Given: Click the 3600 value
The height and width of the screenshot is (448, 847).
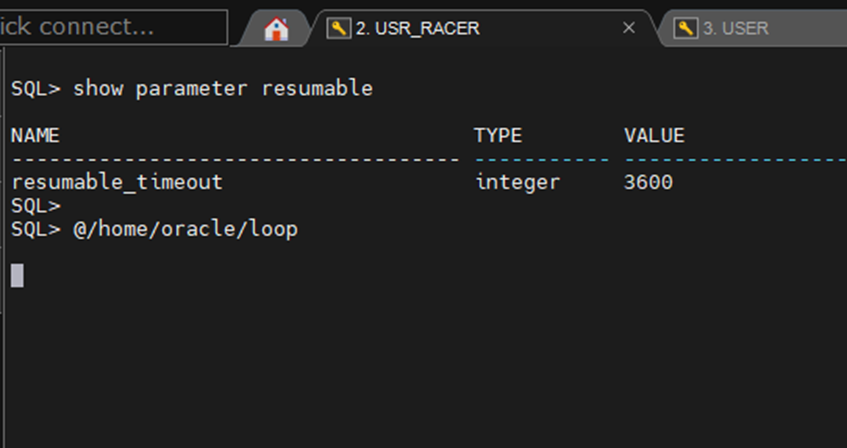Looking at the screenshot, I should [x=648, y=182].
